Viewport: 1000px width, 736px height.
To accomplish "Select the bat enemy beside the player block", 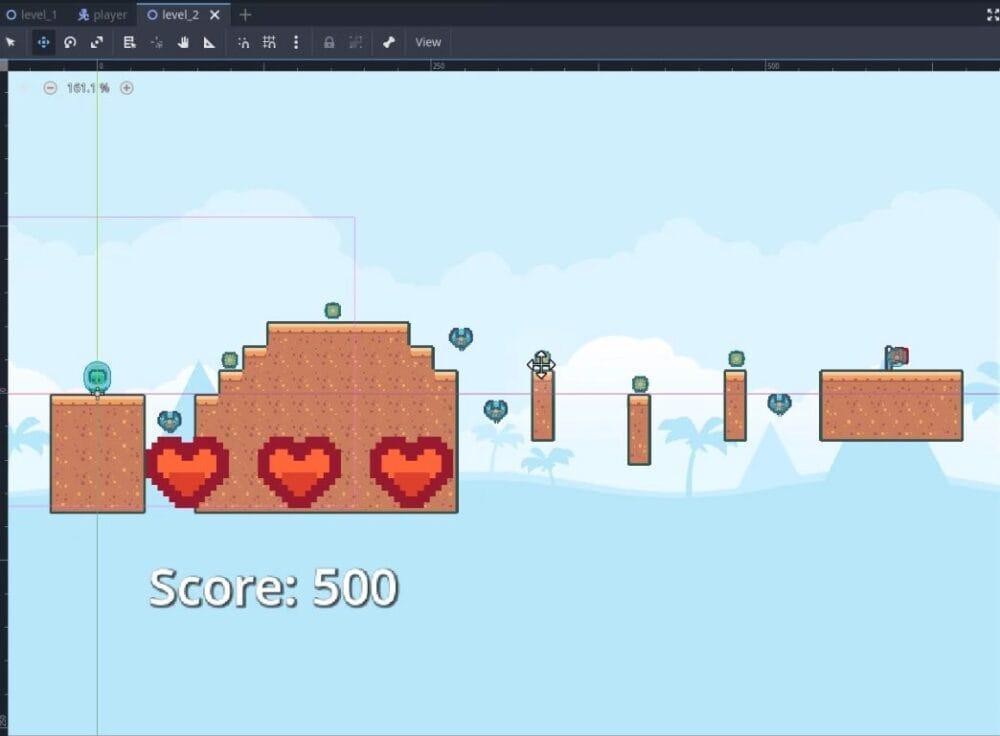I will (169, 421).
